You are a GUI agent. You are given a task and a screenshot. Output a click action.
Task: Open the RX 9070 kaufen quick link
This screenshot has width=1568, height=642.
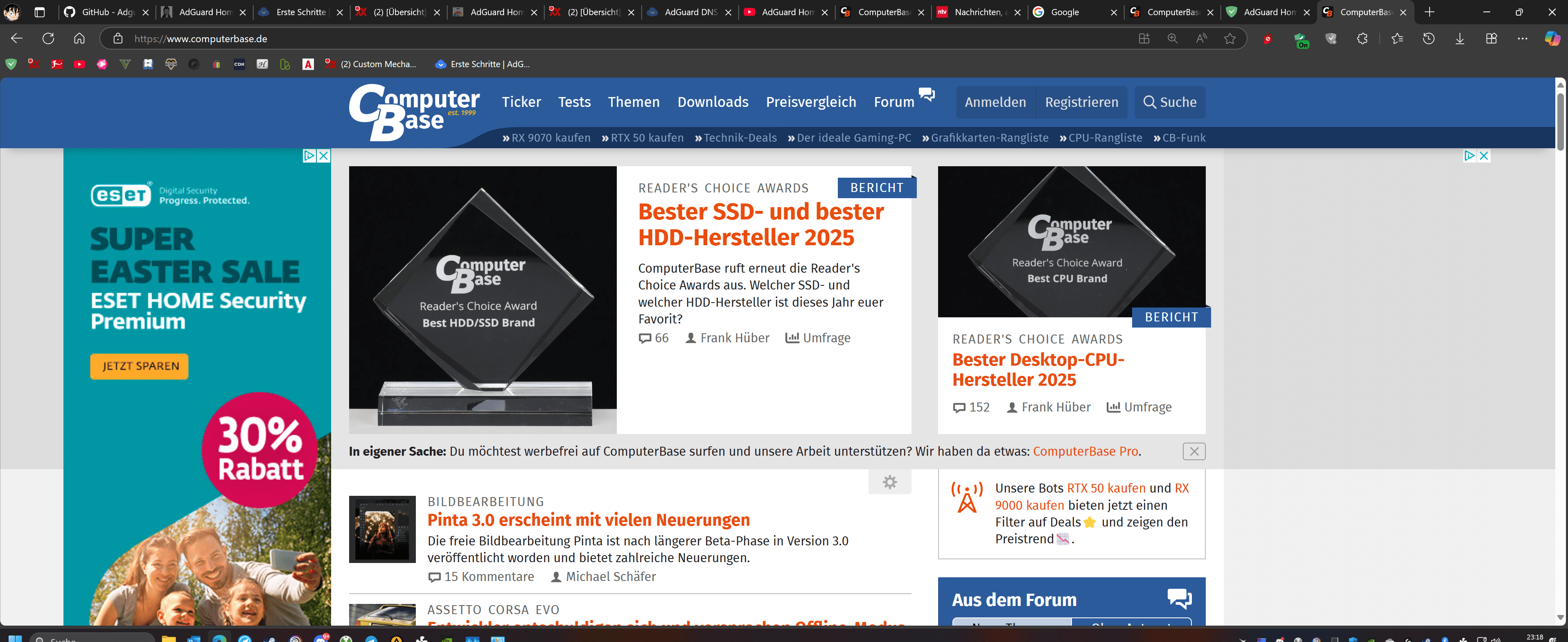[x=546, y=138]
